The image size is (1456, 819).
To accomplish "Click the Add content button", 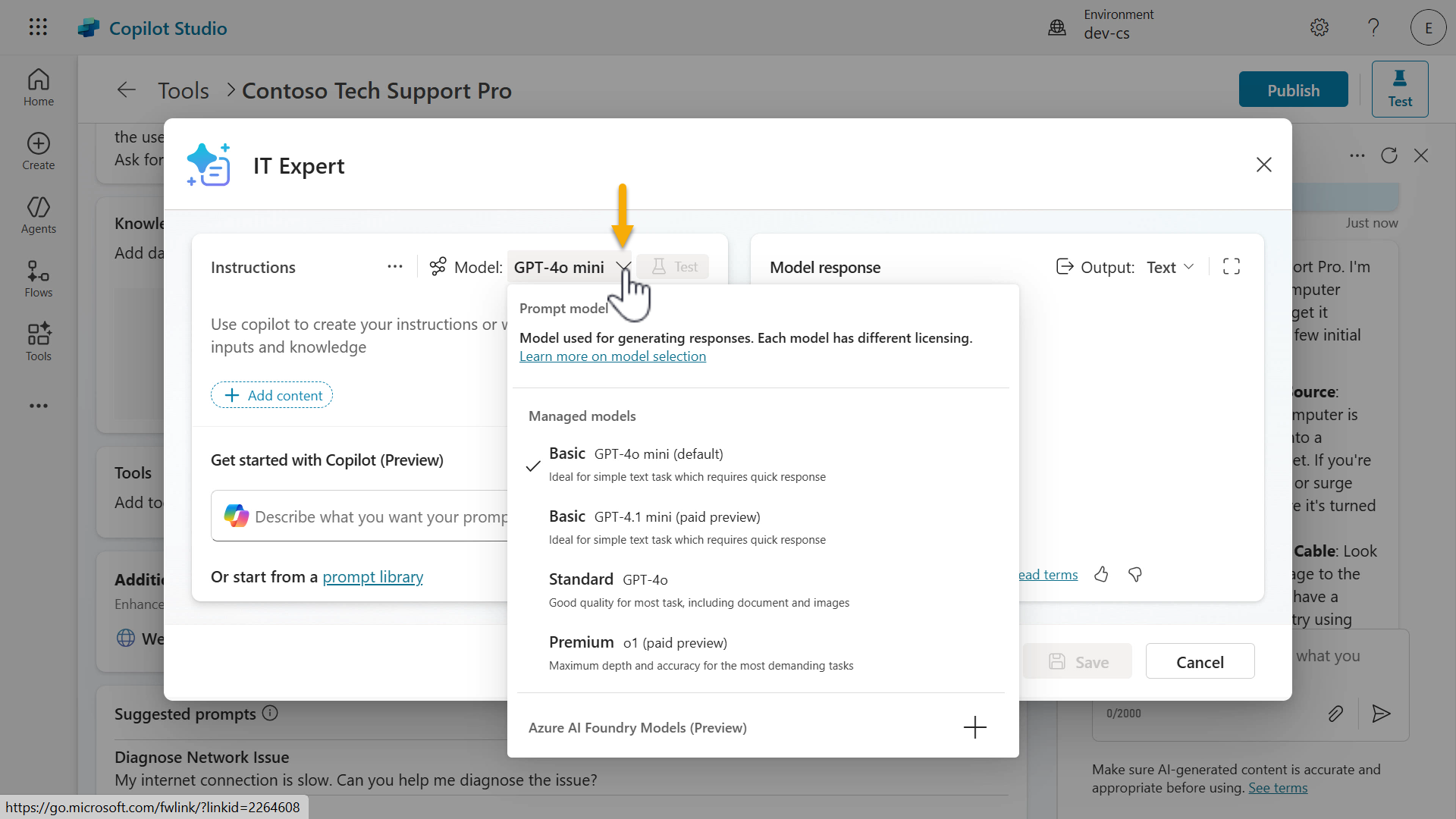I will tap(271, 395).
